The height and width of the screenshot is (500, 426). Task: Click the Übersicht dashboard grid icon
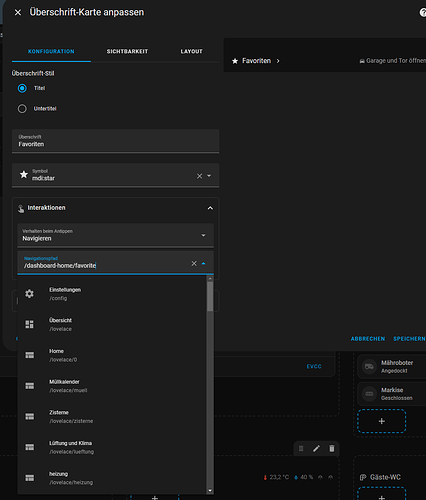pos(29,324)
